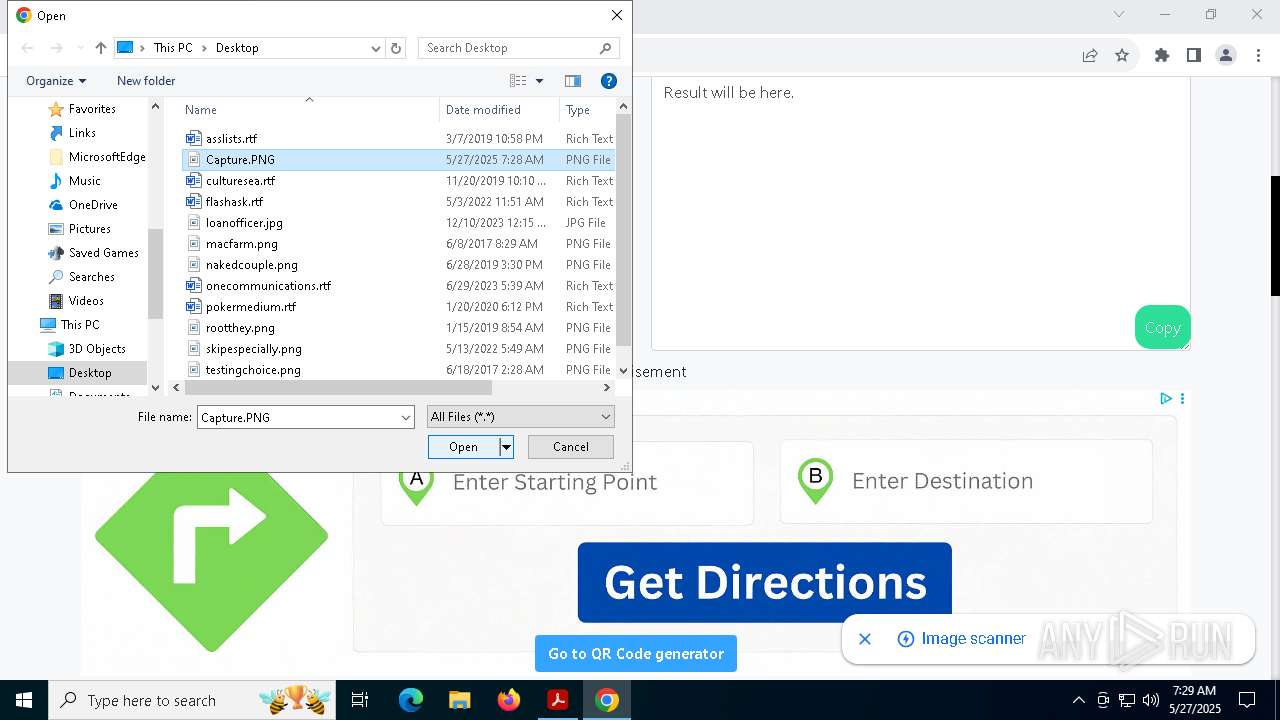Open File Explorer from taskbar
The height and width of the screenshot is (720, 1280).
click(459, 700)
